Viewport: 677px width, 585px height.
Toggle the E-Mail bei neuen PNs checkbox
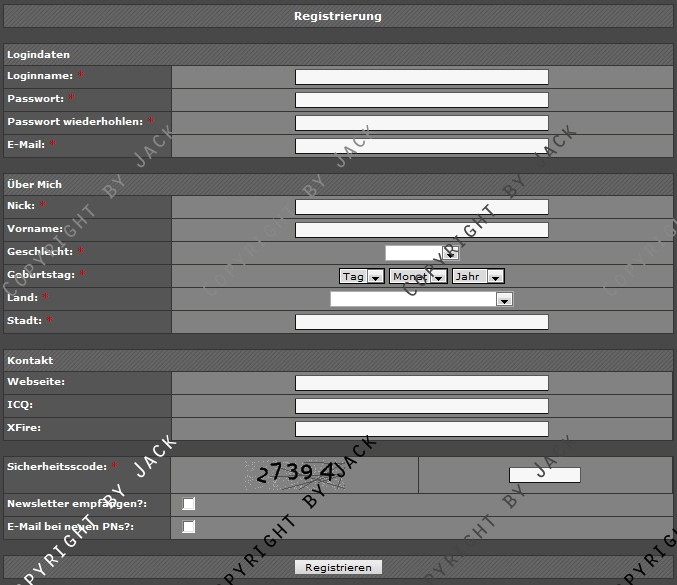tap(189, 527)
